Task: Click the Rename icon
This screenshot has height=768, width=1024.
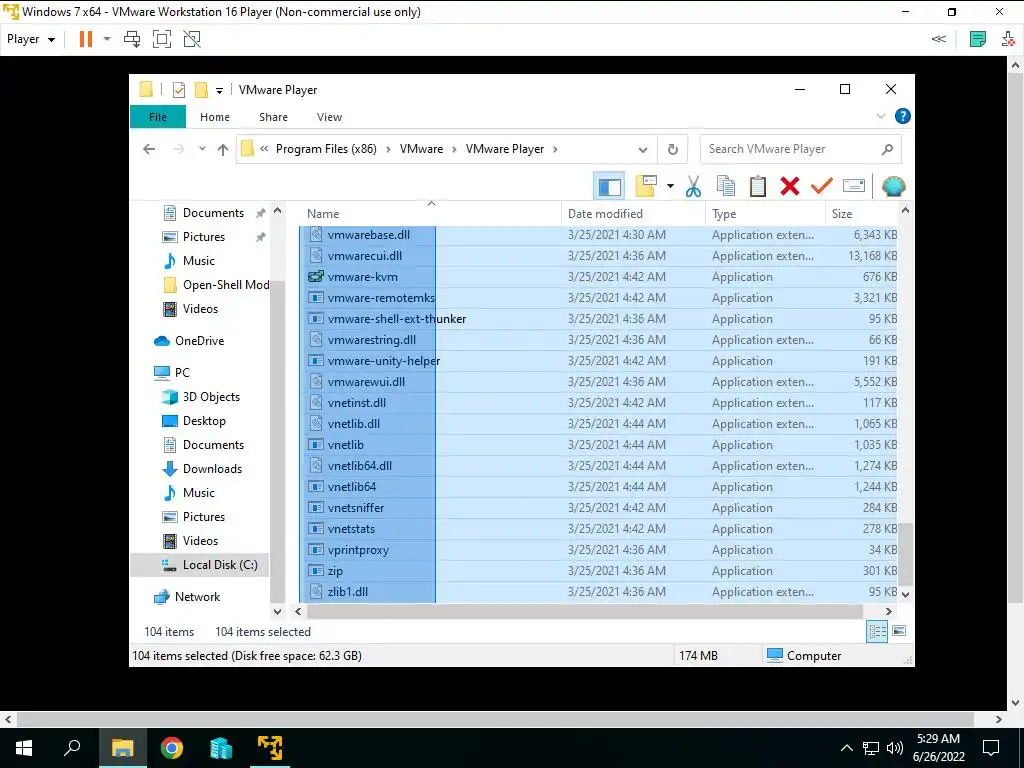Action: 854,187
